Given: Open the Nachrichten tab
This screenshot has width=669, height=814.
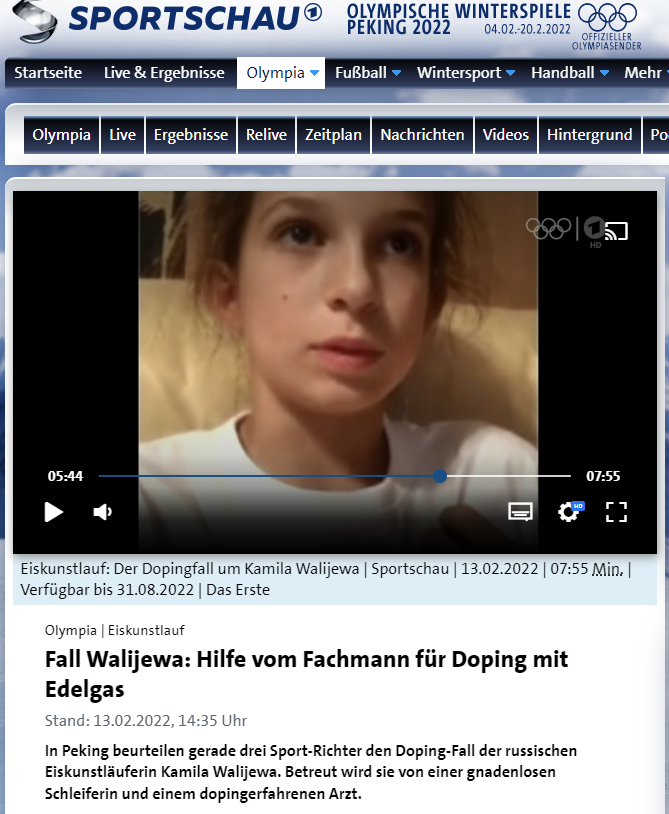Looking at the screenshot, I should point(422,135).
